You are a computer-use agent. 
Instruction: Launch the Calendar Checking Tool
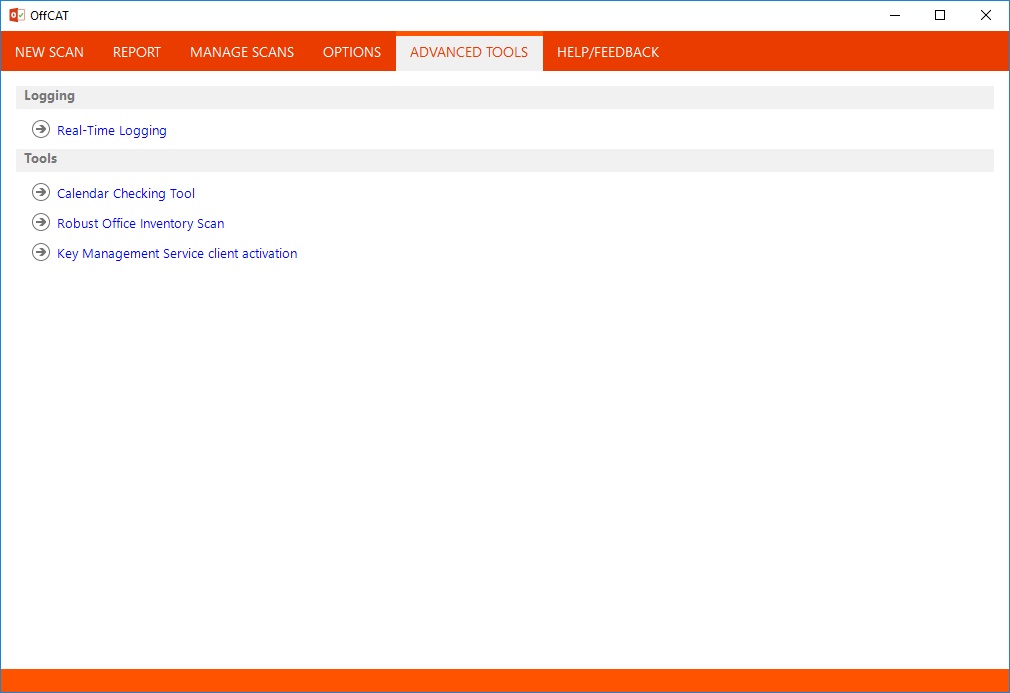[125, 193]
